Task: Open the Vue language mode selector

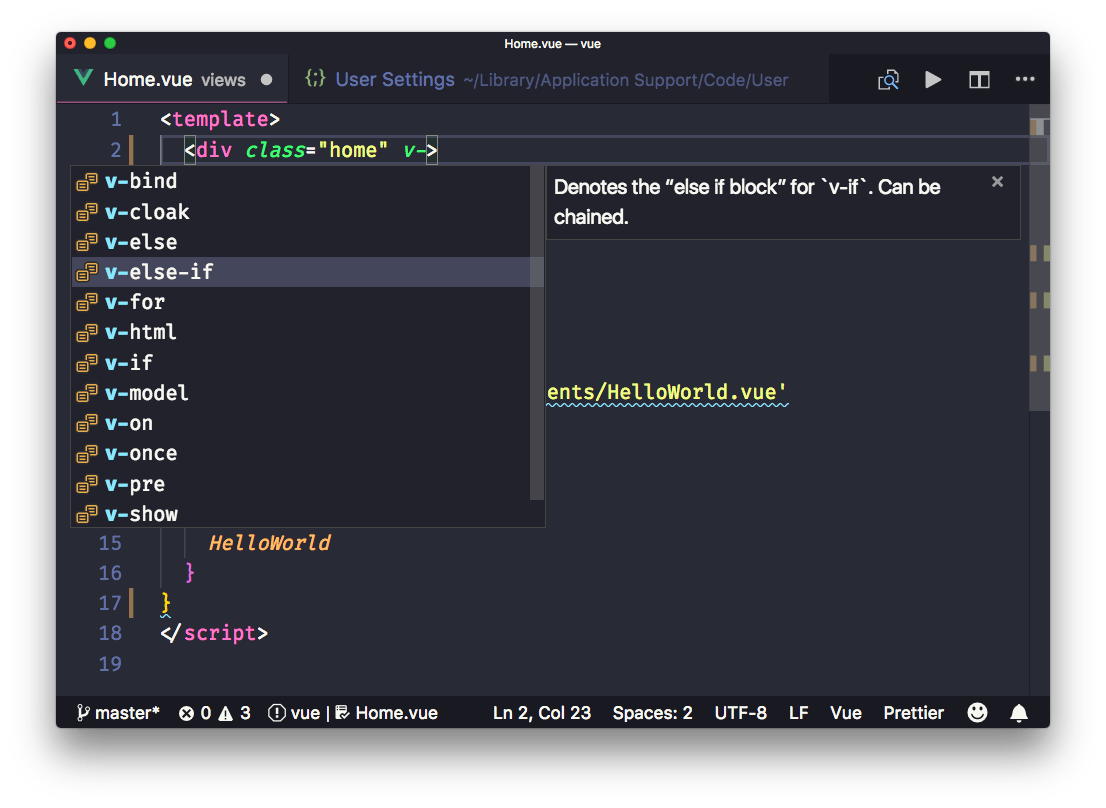Action: pos(845,713)
